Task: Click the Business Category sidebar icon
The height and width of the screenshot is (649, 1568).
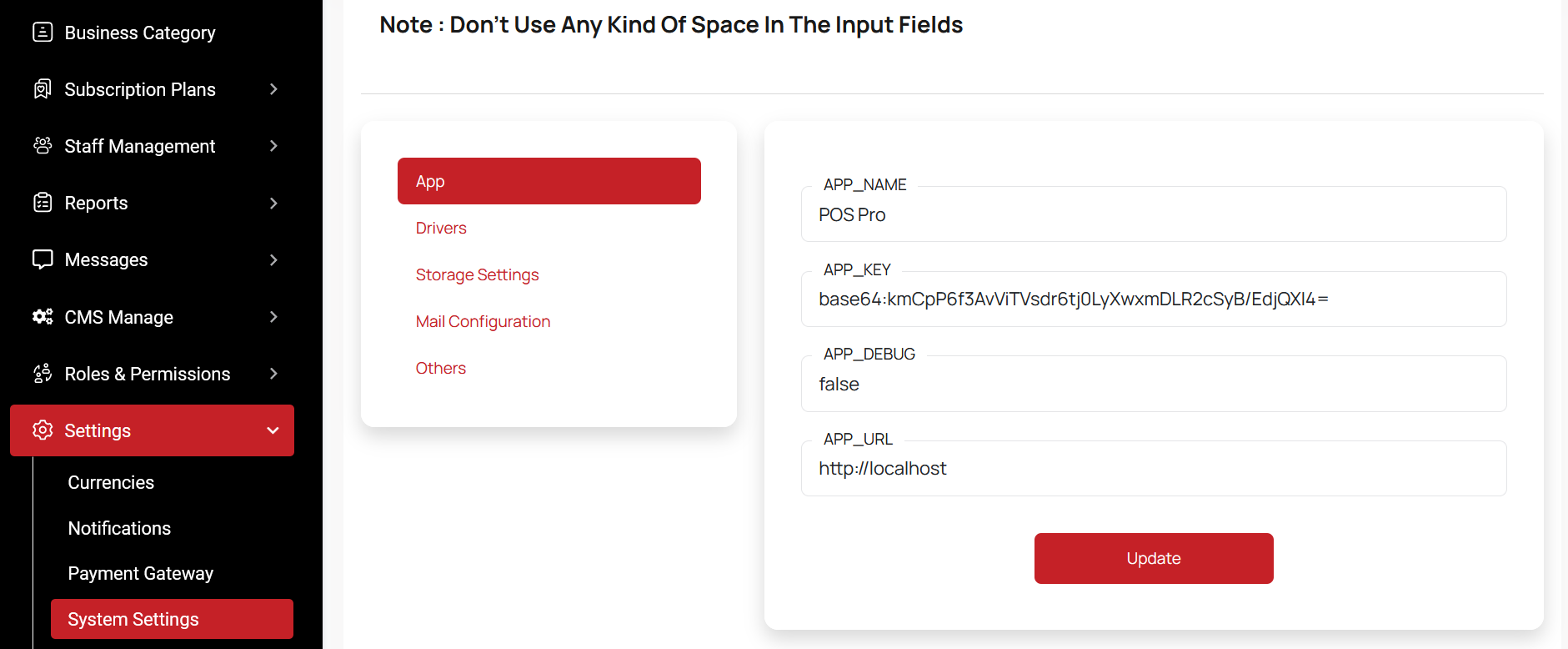Action: point(43,33)
